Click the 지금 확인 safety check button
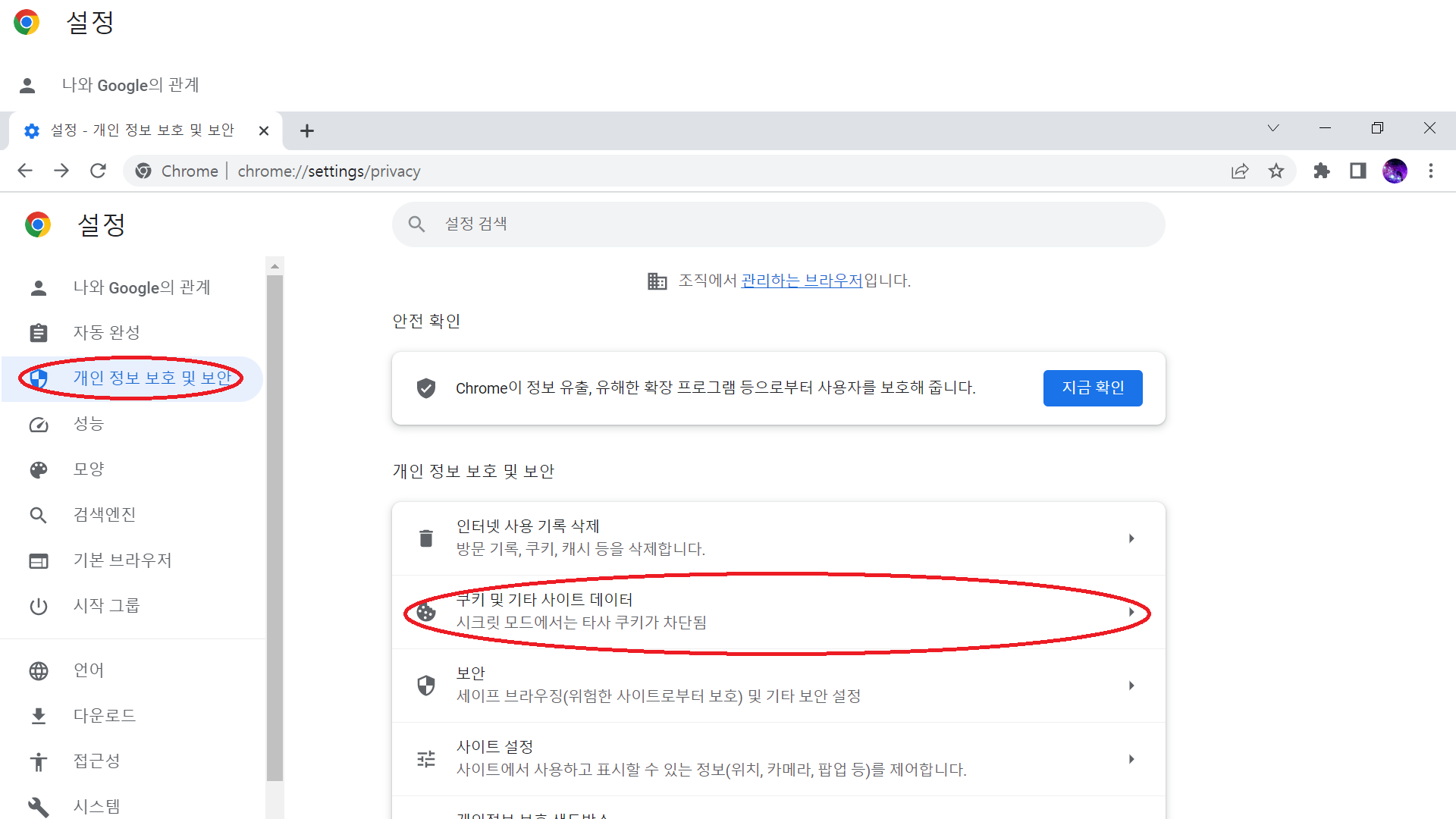The width and height of the screenshot is (1456, 819). 1093,388
